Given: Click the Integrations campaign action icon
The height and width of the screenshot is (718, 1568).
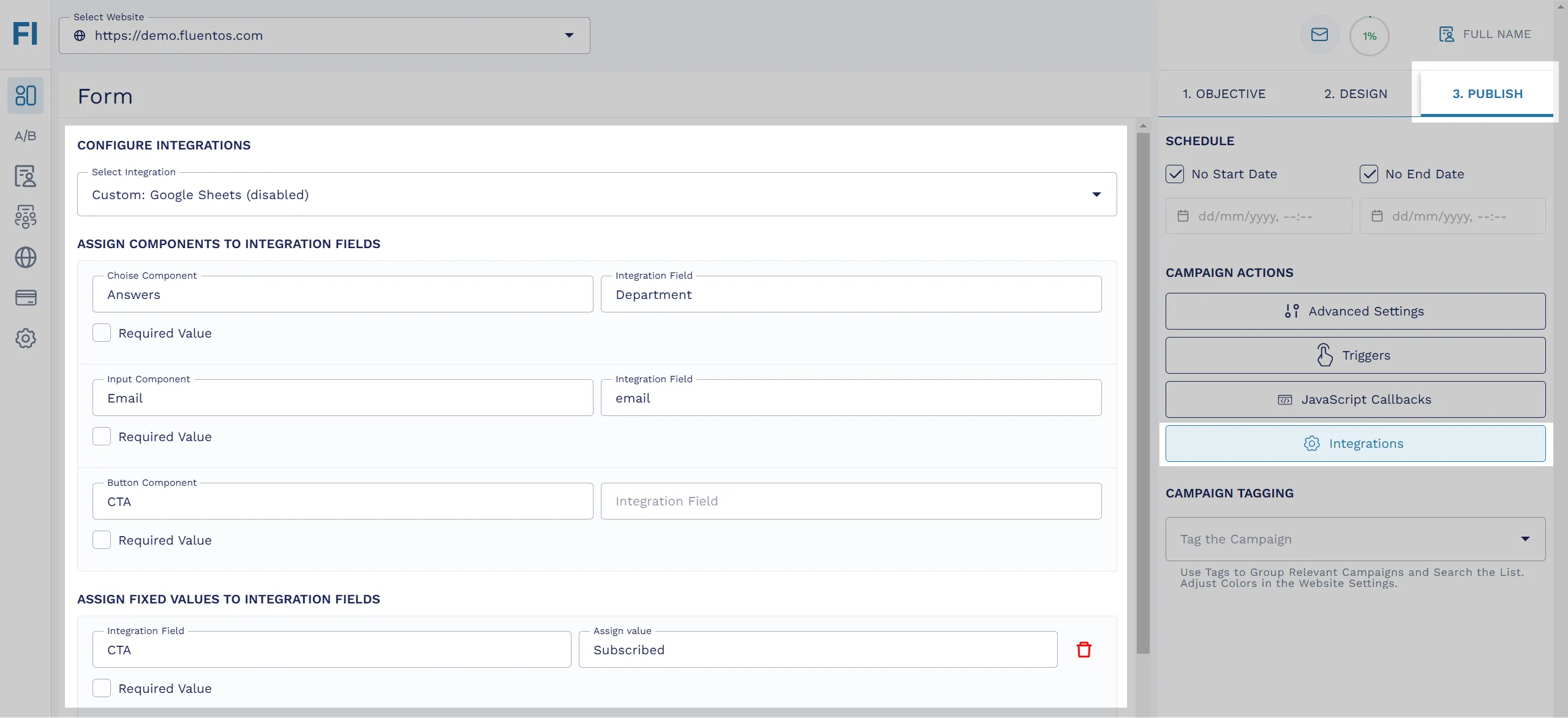Looking at the screenshot, I should [1311, 443].
